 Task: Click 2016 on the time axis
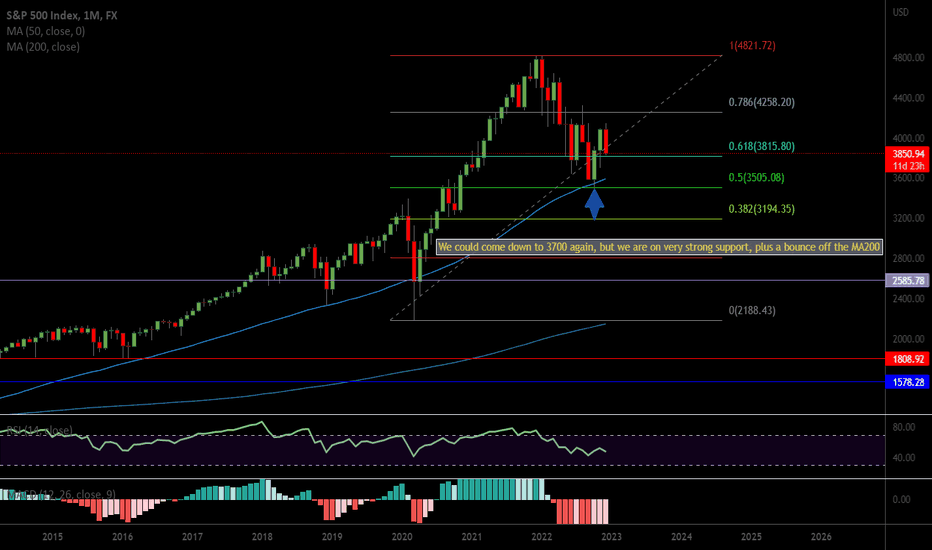(122, 537)
